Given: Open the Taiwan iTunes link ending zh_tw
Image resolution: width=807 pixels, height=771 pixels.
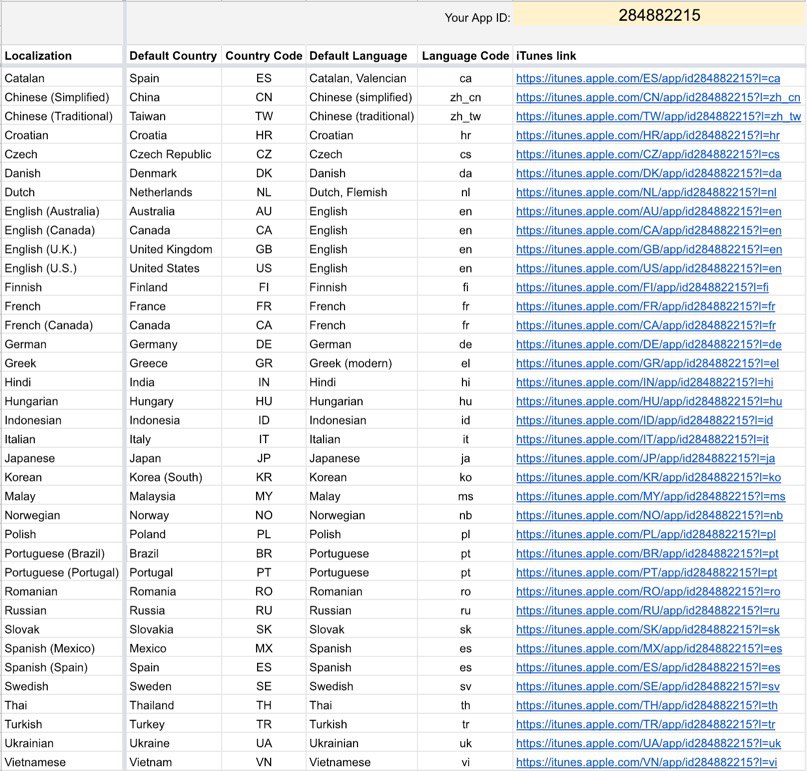Looking at the screenshot, I should 658,116.
